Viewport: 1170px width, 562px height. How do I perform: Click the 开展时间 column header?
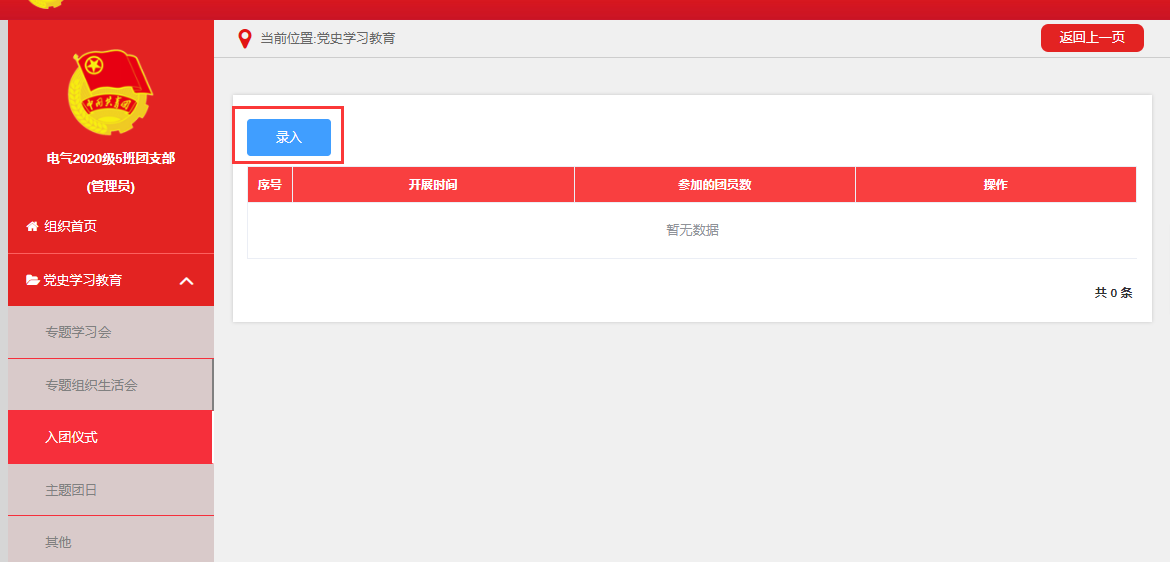pyautogui.click(x=433, y=185)
